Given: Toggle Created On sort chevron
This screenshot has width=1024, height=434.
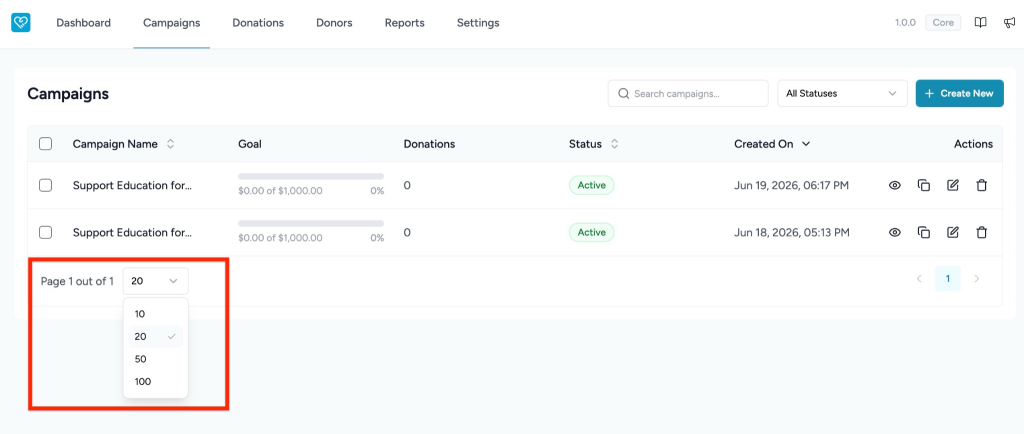Looking at the screenshot, I should pos(806,144).
